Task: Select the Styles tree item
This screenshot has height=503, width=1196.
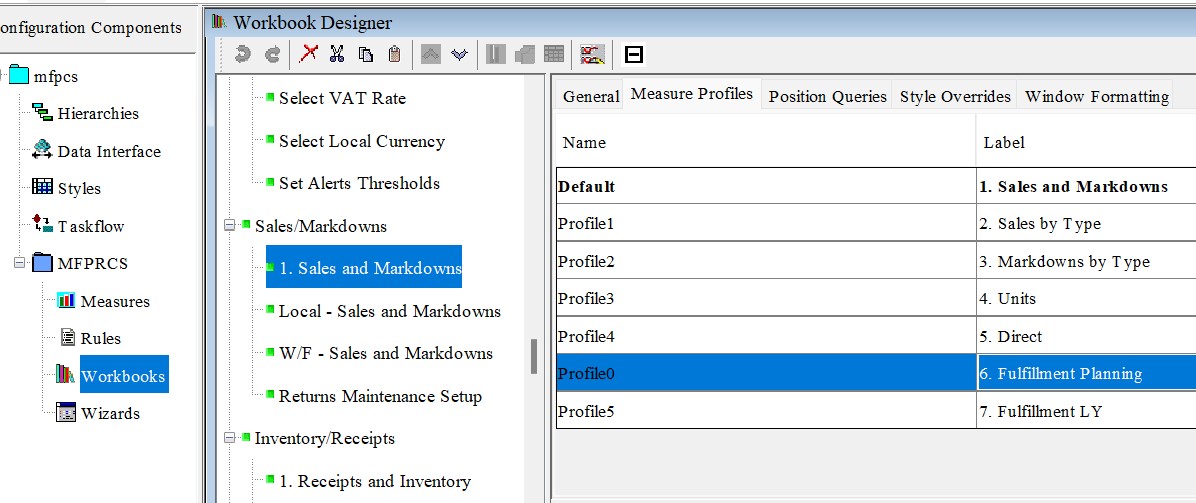Action: coord(79,189)
